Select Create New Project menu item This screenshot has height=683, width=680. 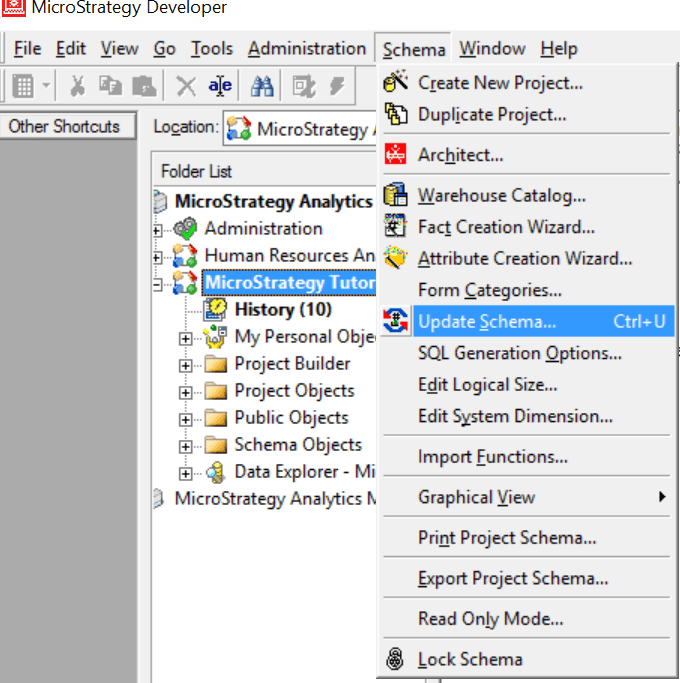[x=500, y=83]
